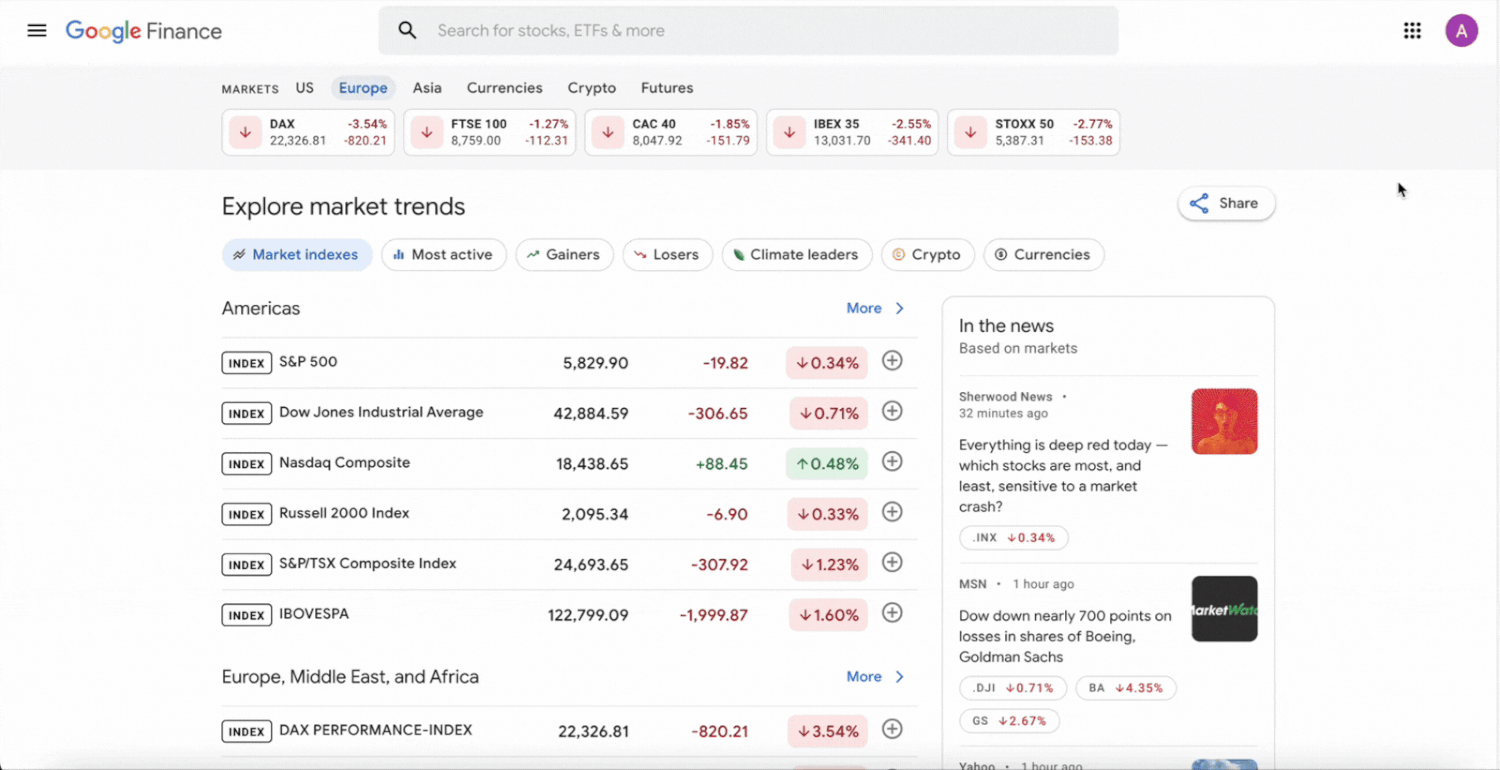Click the IBEX 35 card down-arrow icon

[x=789, y=132]
